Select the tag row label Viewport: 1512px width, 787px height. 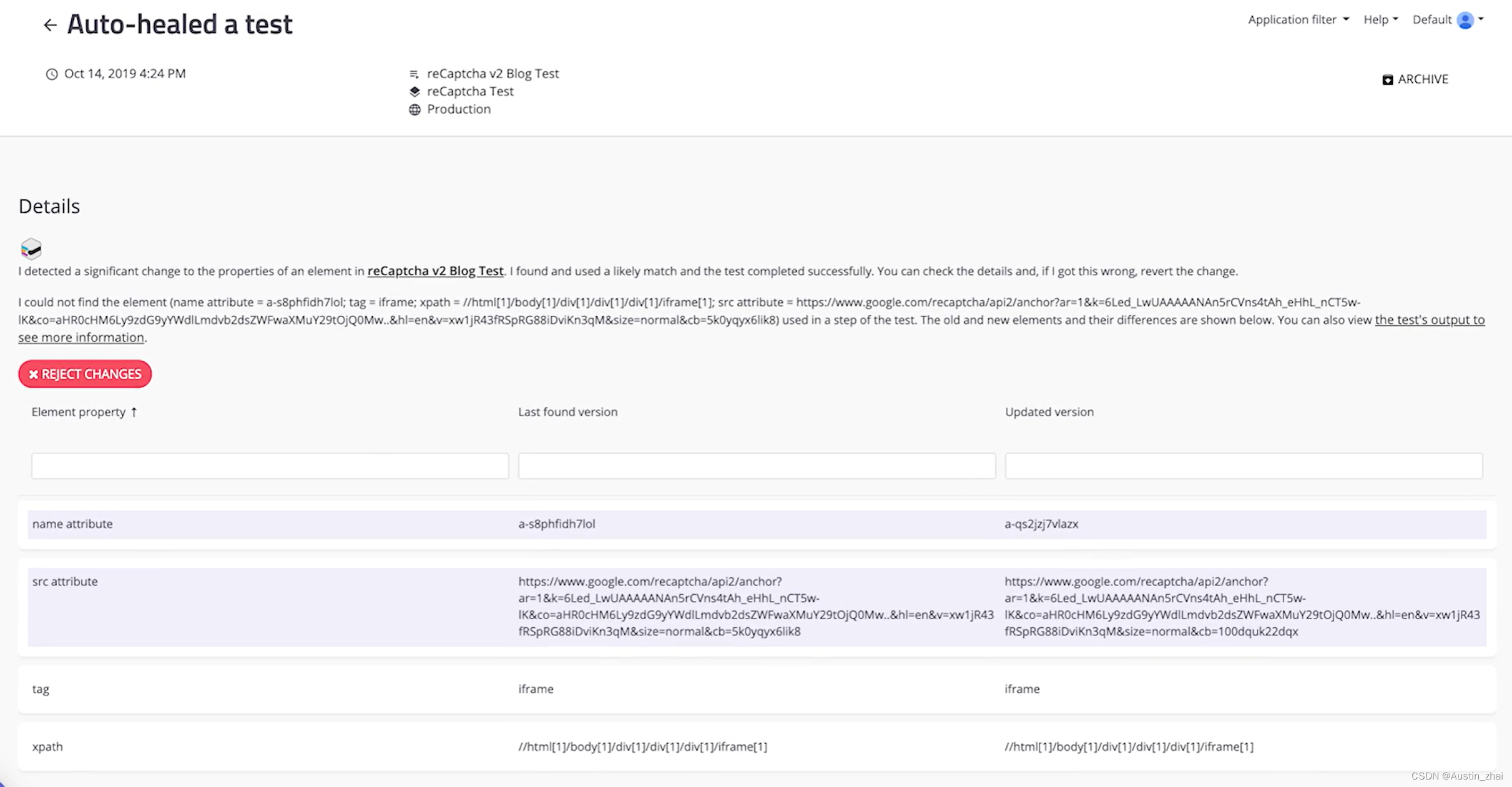pyautogui.click(x=41, y=689)
